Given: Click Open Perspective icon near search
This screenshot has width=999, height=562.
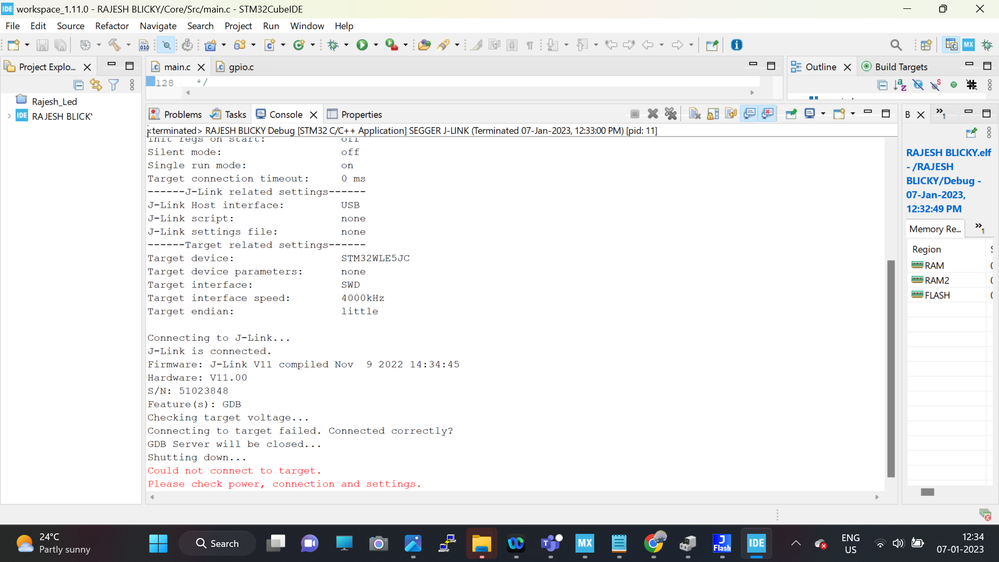Looking at the screenshot, I should click(x=926, y=45).
